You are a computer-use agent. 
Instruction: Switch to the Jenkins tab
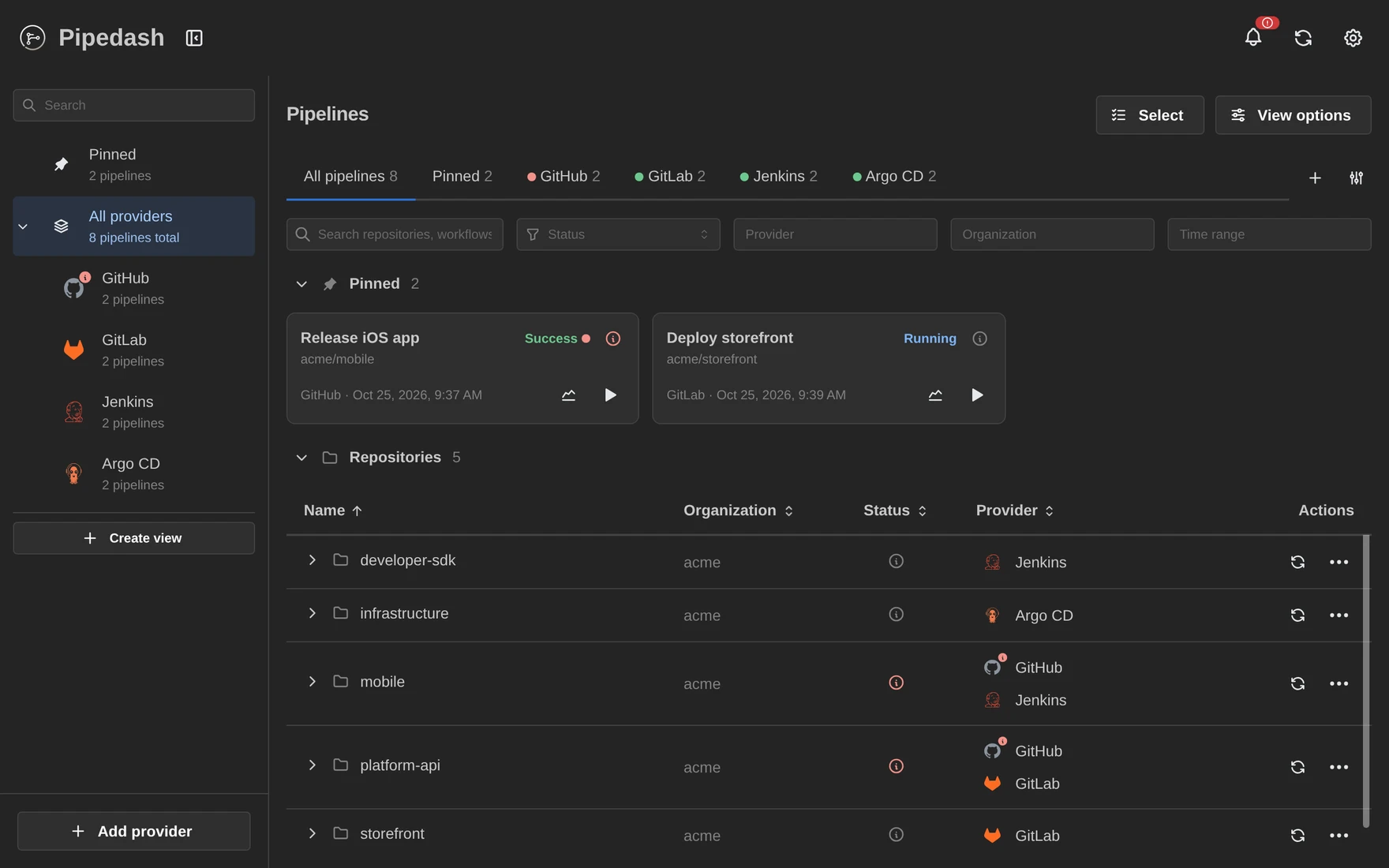[779, 177]
